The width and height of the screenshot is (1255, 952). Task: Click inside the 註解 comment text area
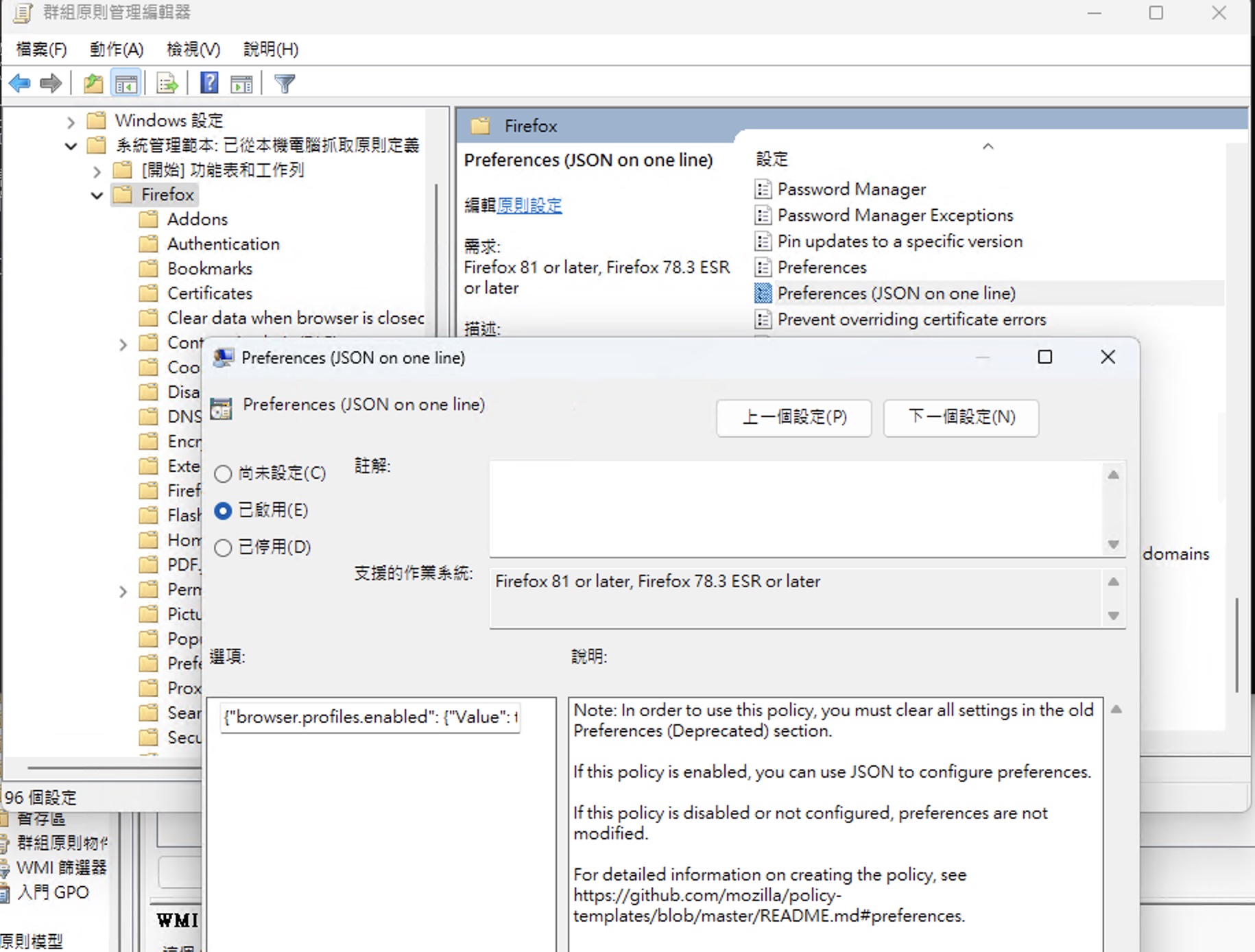click(797, 509)
